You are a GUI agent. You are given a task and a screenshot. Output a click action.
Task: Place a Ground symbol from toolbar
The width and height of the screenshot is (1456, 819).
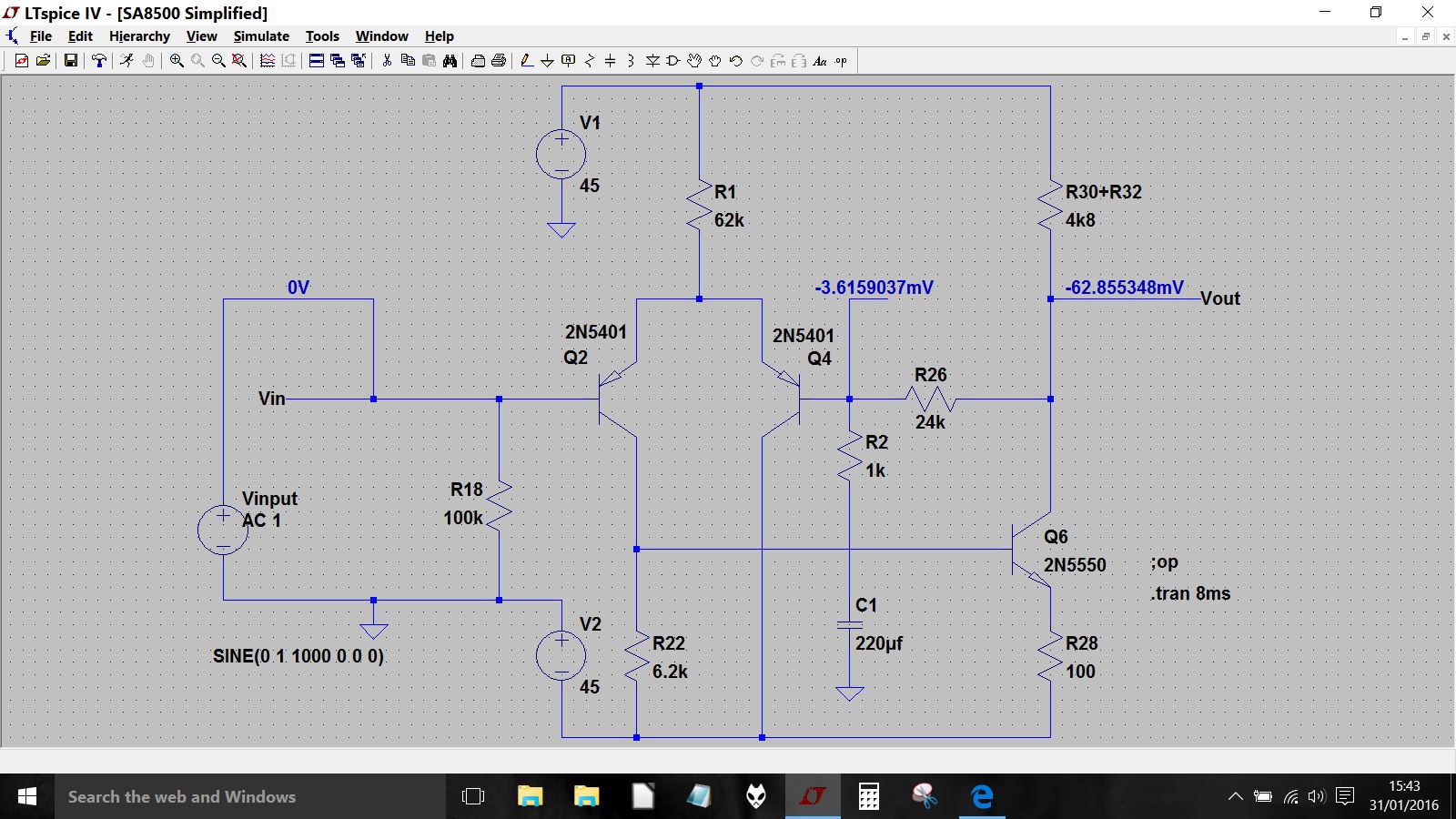[x=547, y=61]
